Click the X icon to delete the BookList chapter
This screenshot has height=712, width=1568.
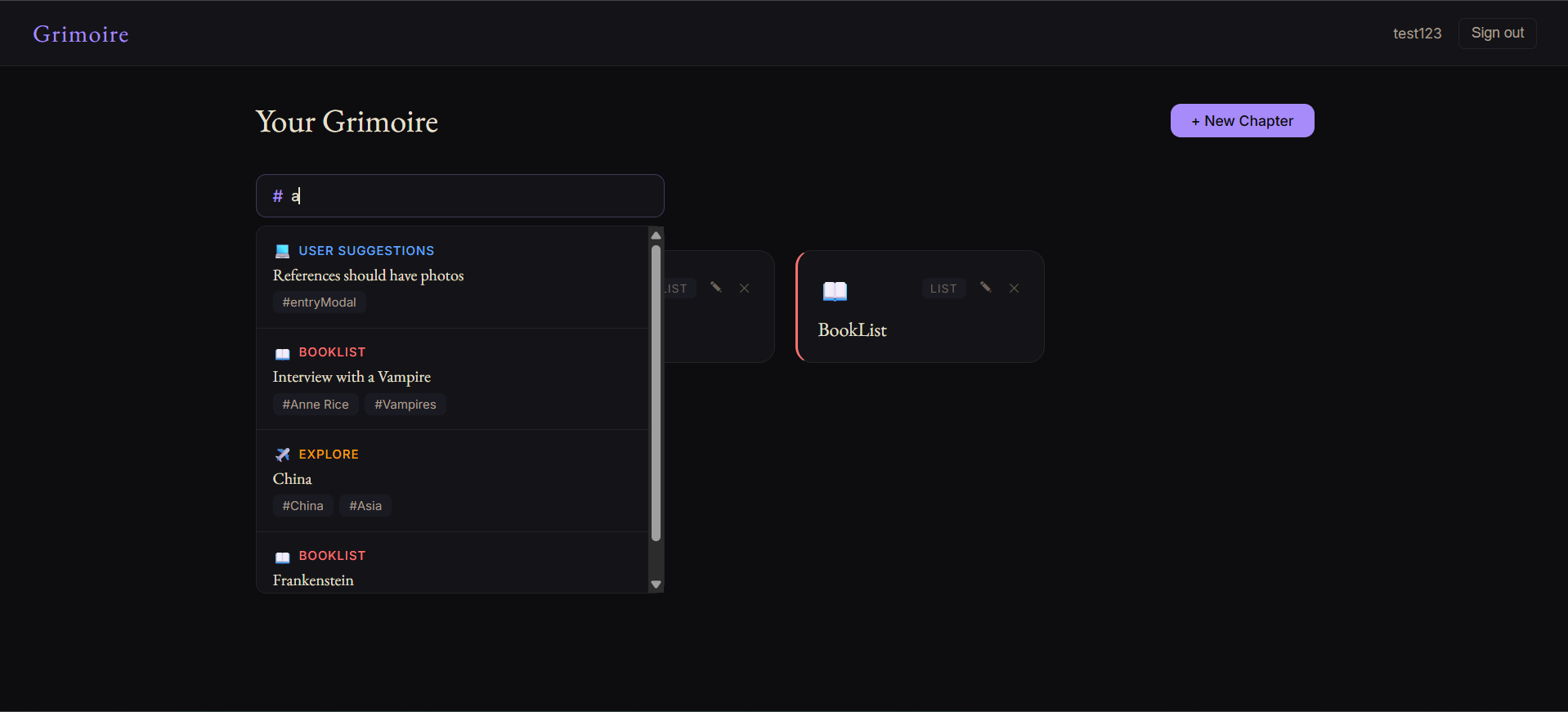(1014, 288)
